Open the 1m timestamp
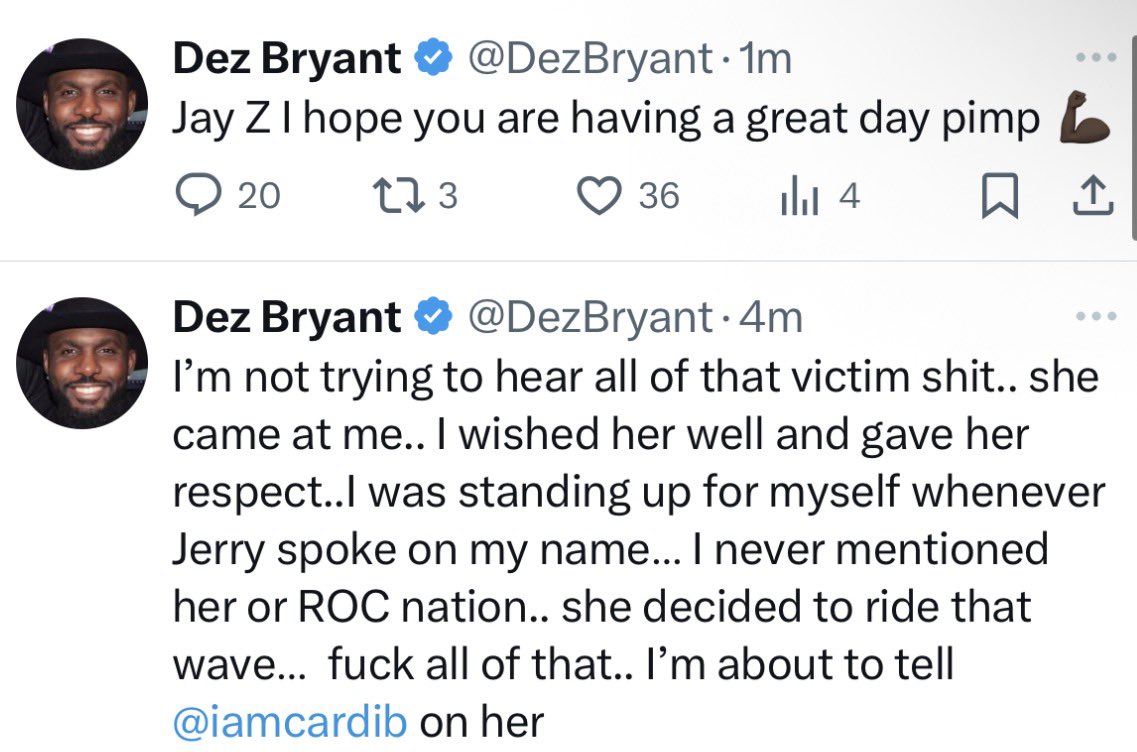This screenshot has width=1137, height=752. tap(765, 59)
